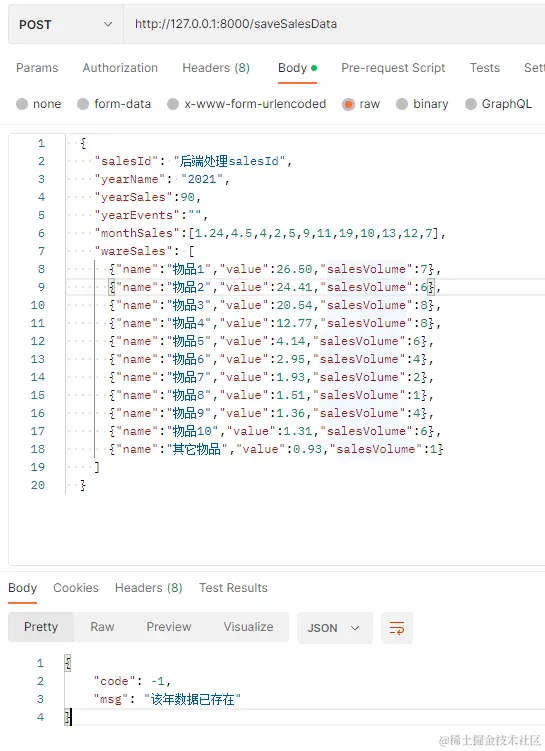This screenshot has height=751, width=545.
Task: Open the JSON format dropdown
Action: tap(335, 628)
